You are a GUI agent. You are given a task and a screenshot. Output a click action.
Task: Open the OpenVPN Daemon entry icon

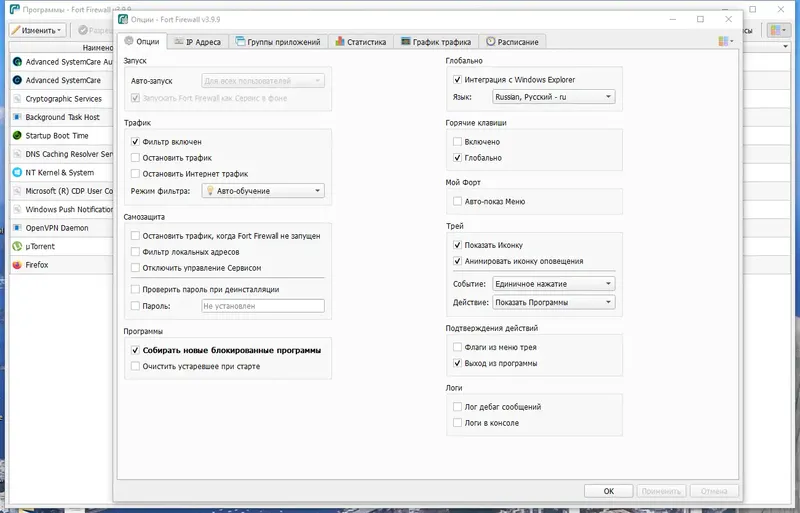(17, 228)
